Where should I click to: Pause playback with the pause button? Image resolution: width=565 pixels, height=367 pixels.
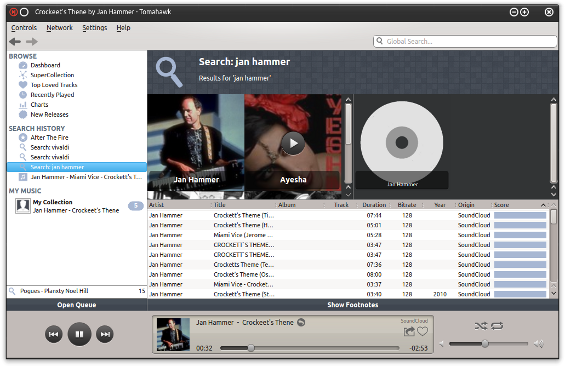[79, 334]
